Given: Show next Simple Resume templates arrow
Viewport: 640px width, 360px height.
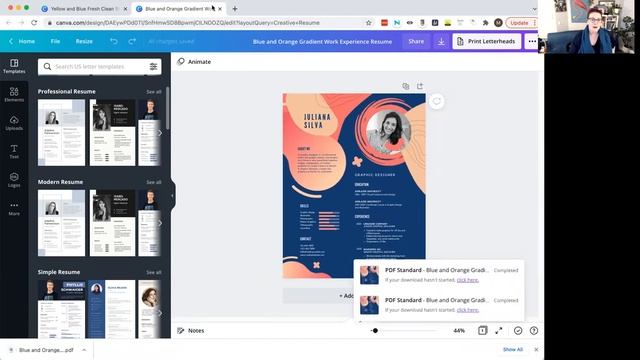Looking at the screenshot, I should [x=160, y=313].
